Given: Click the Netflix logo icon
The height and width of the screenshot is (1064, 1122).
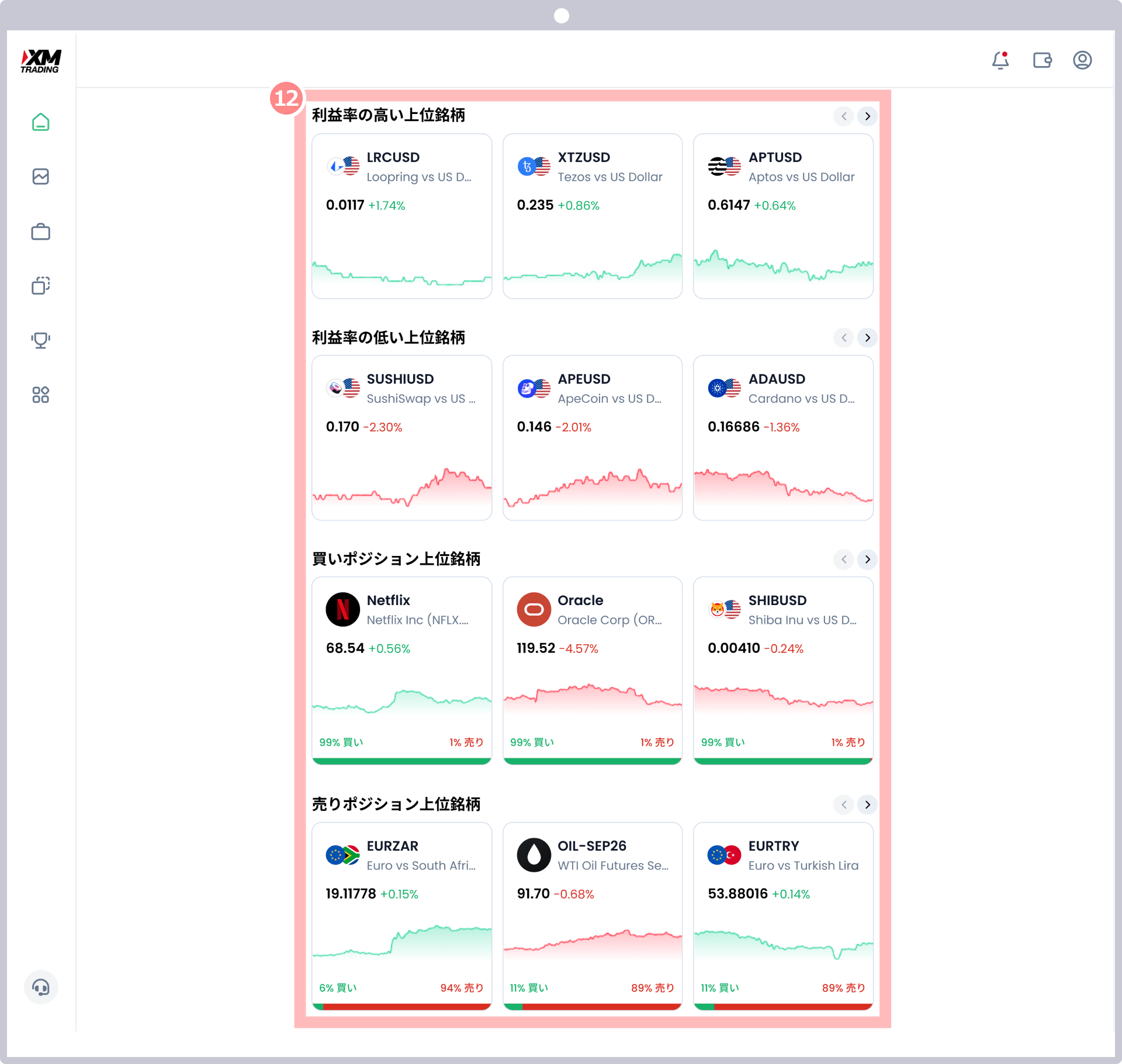Looking at the screenshot, I should click(x=342, y=610).
